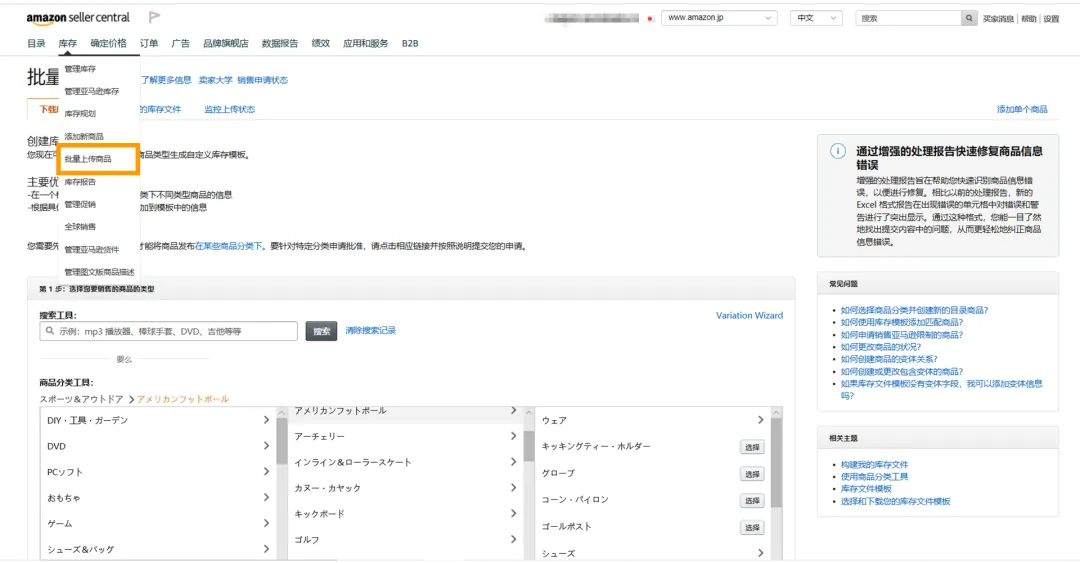
Task: Expand the キックボード subcategory
Action: (406, 514)
